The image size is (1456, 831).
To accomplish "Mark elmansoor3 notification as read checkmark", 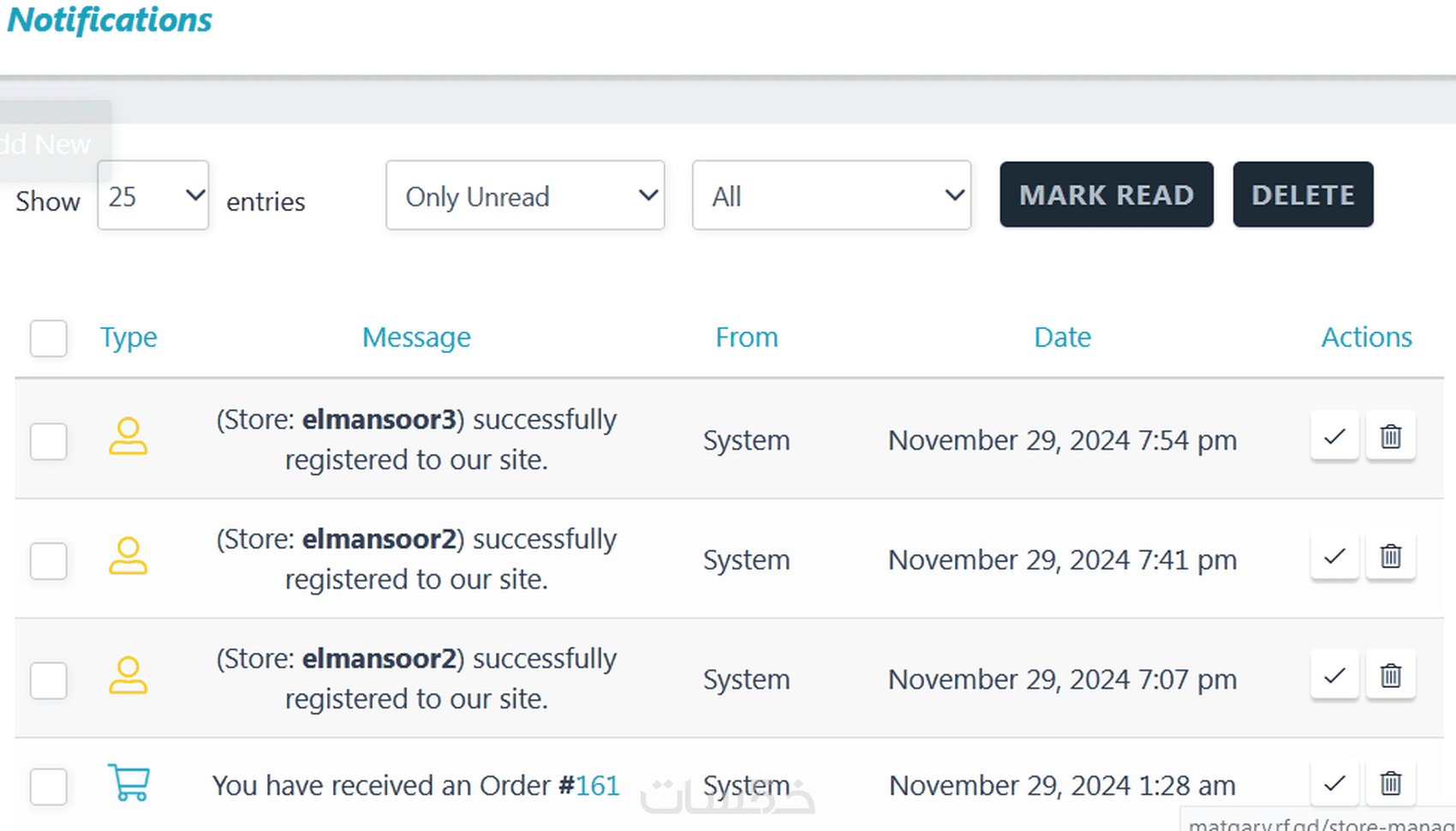I will click(1334, 437).
